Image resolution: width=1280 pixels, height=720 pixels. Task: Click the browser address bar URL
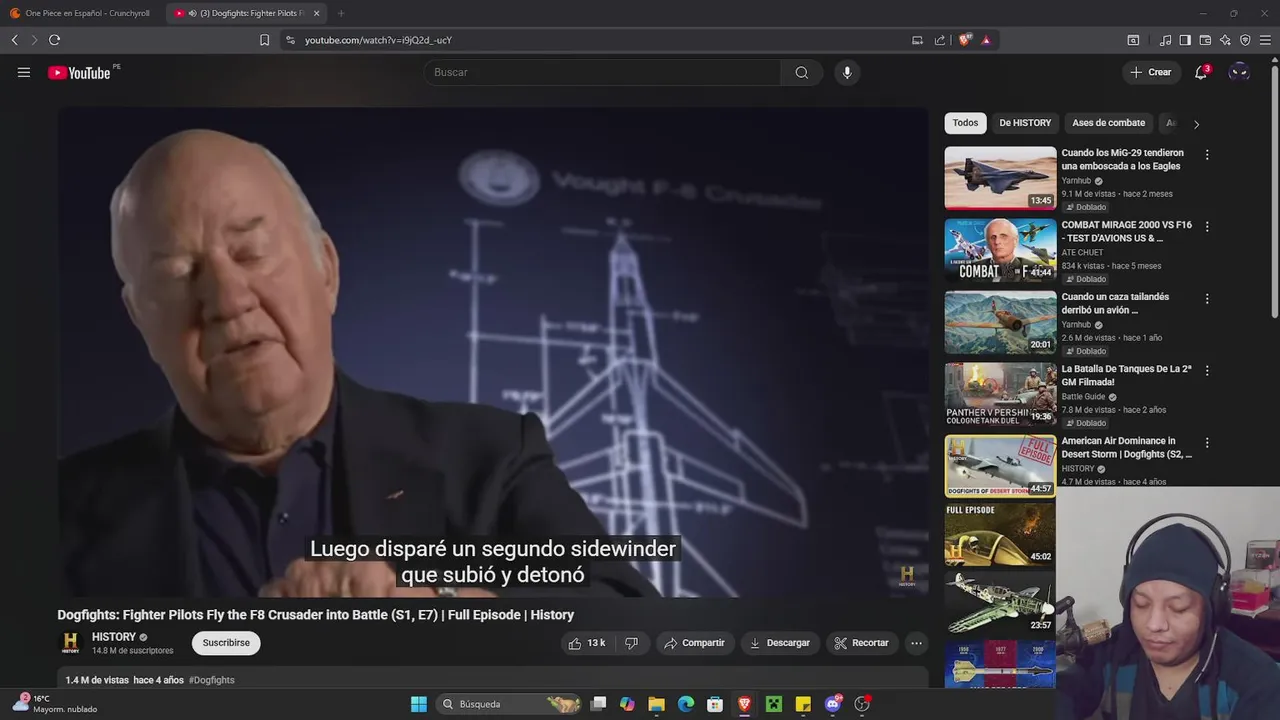378,40
